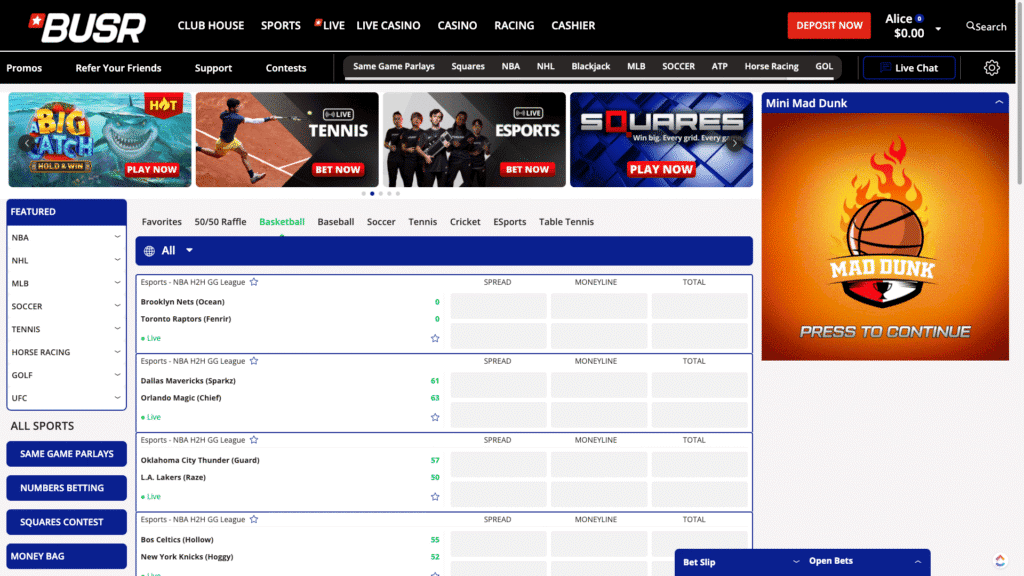1024x576 pixels.
Task: Click the scroll-to-top icon
Action: pos(1000,560)
